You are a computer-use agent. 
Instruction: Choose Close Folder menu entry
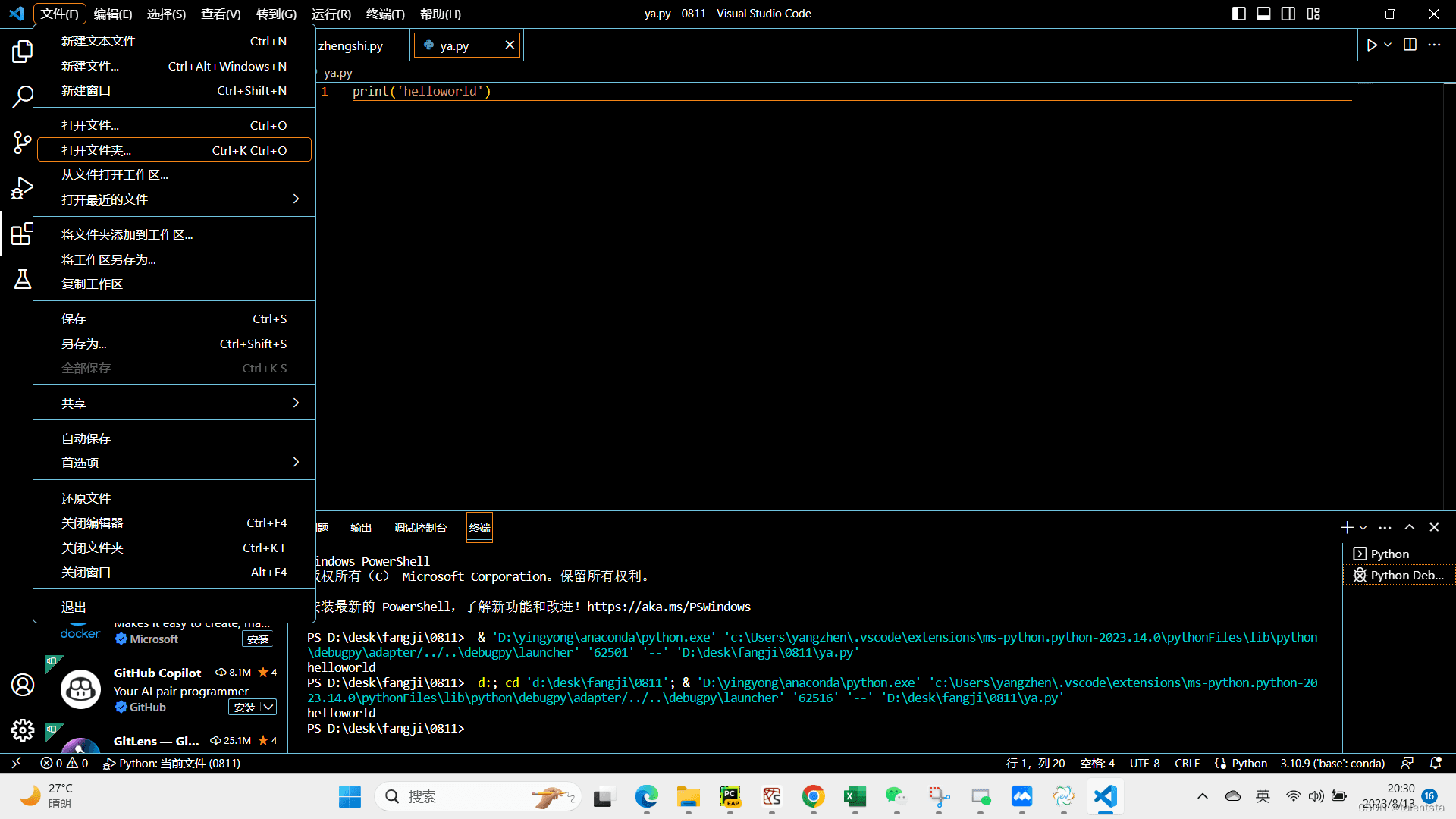(x=174, y=548)
